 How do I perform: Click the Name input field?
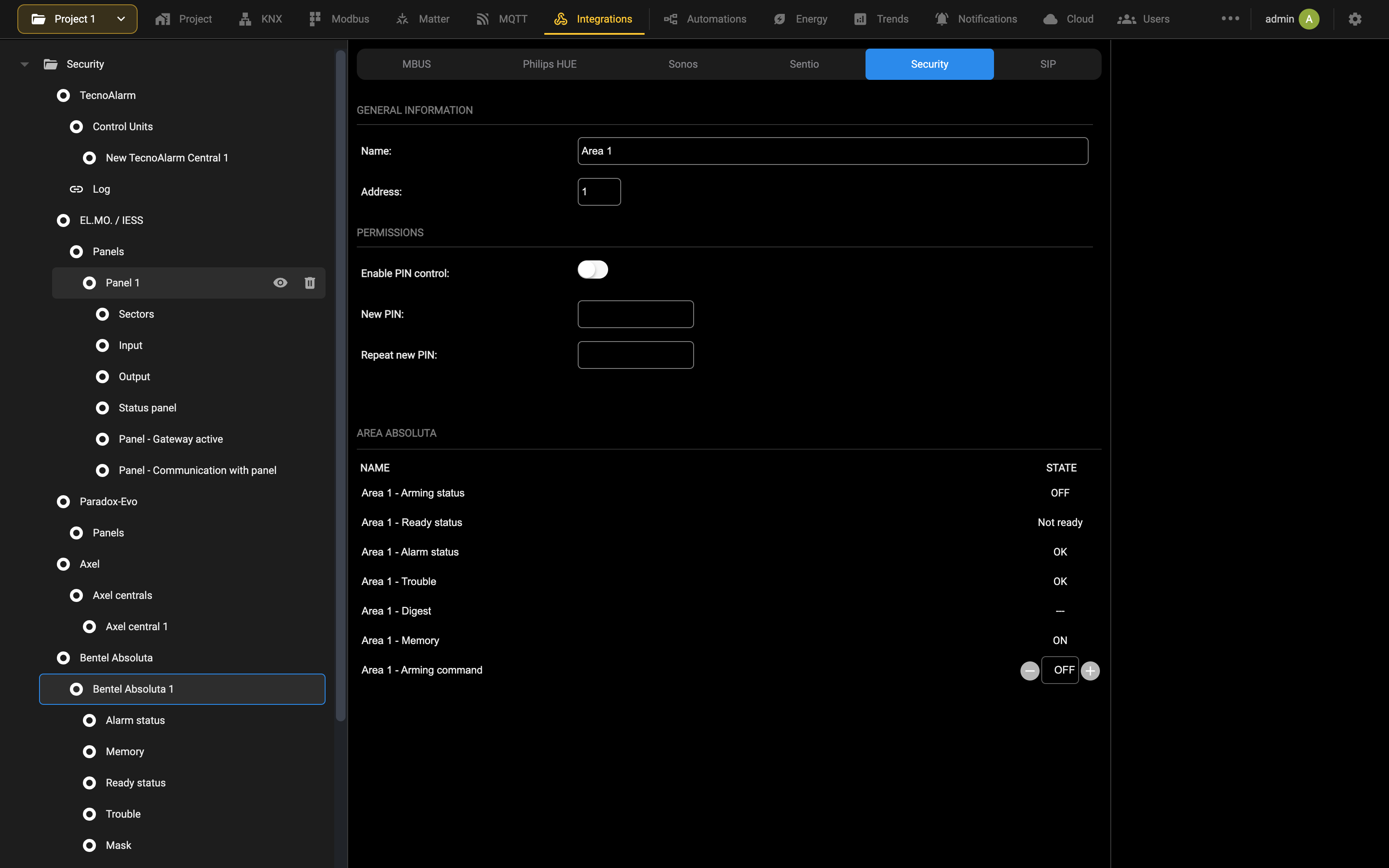point(832,151)
